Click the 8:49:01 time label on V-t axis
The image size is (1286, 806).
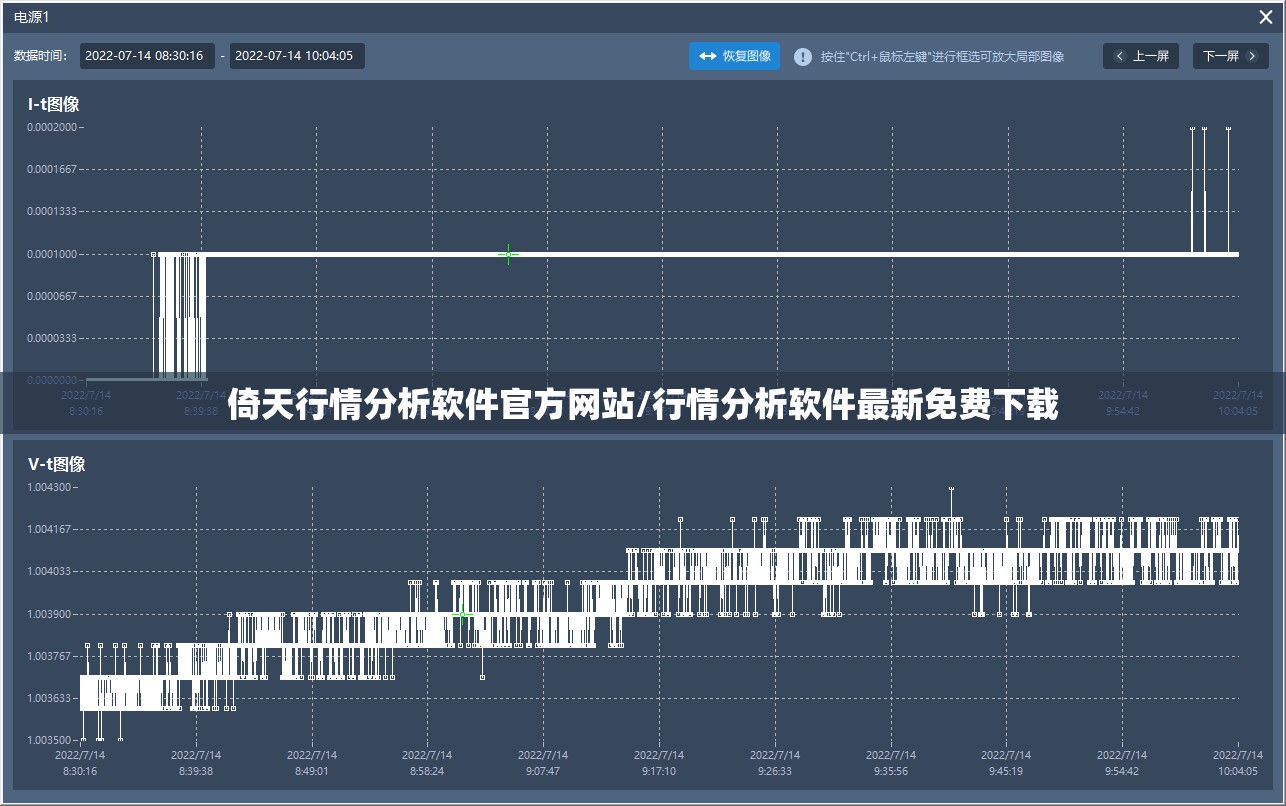coord(312,771)
